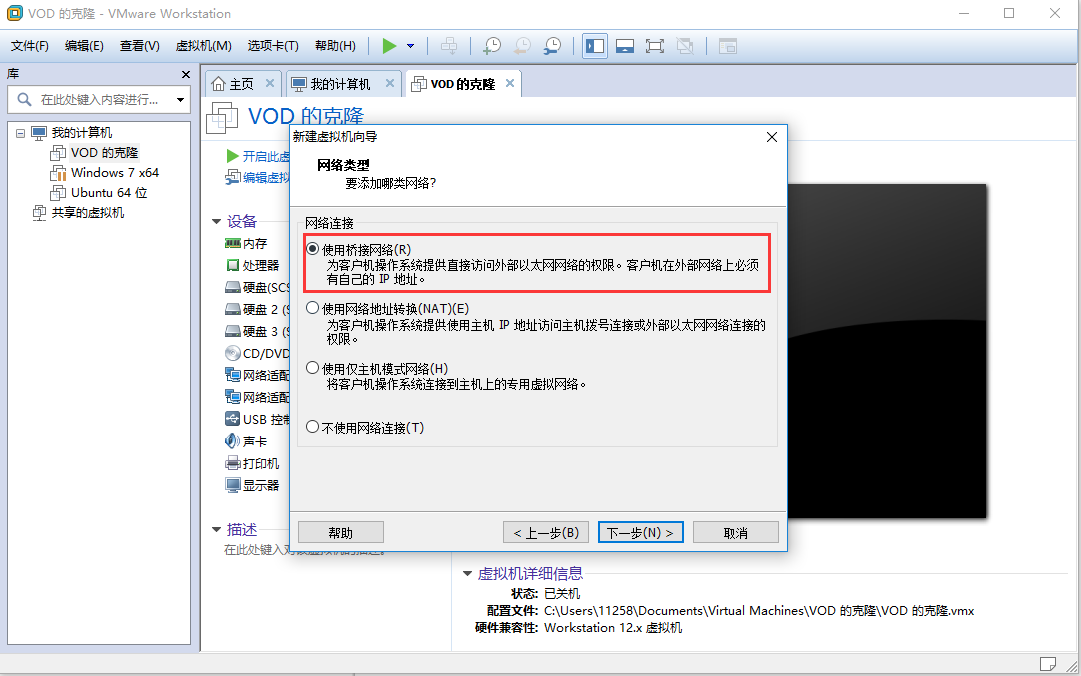Take a snapshot with the clock-plus icon

tap(492, 46)
